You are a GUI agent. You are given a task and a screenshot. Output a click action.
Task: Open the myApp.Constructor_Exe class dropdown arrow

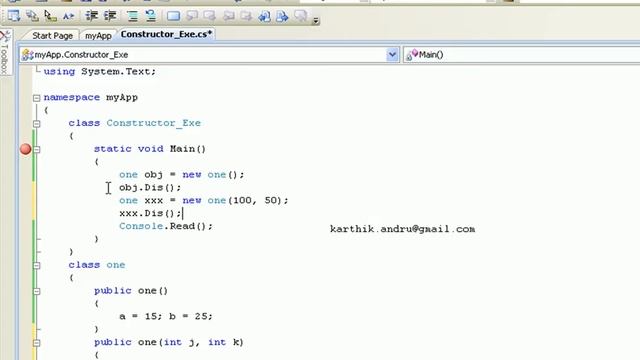392,55
